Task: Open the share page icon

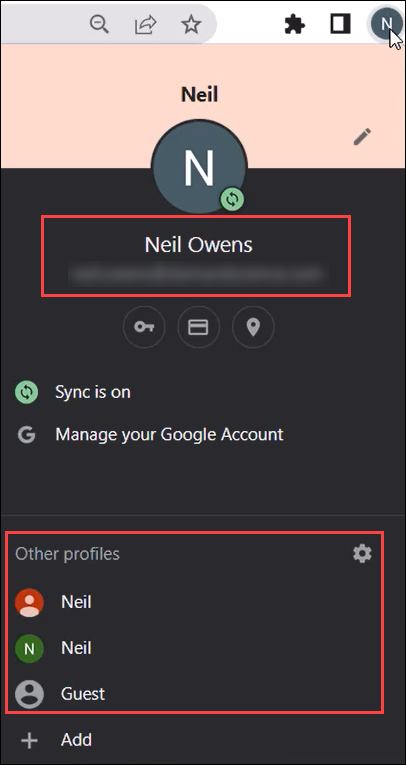Action: (x=145, y=24)
